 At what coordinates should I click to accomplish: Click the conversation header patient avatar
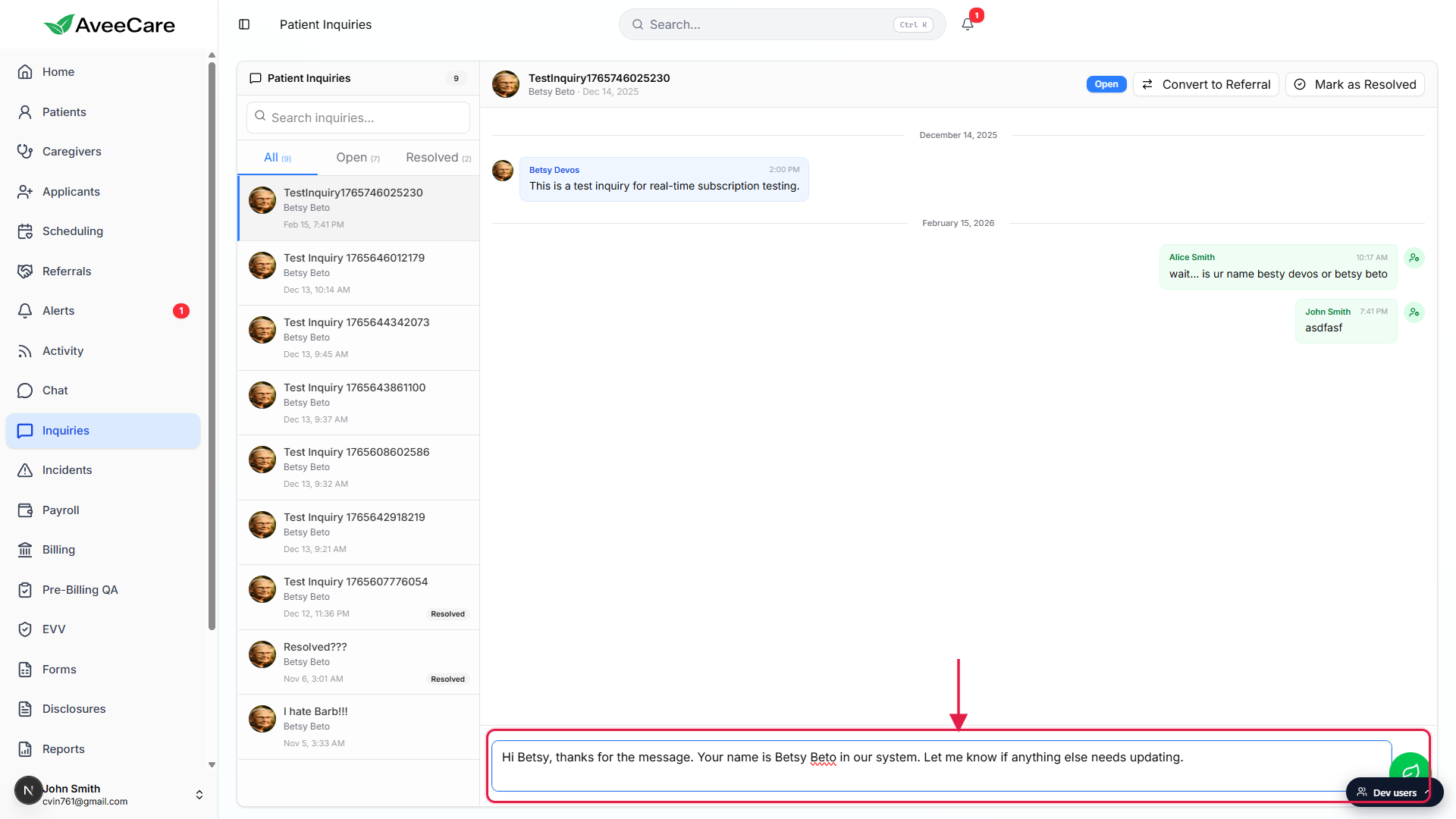coord(506,84)
